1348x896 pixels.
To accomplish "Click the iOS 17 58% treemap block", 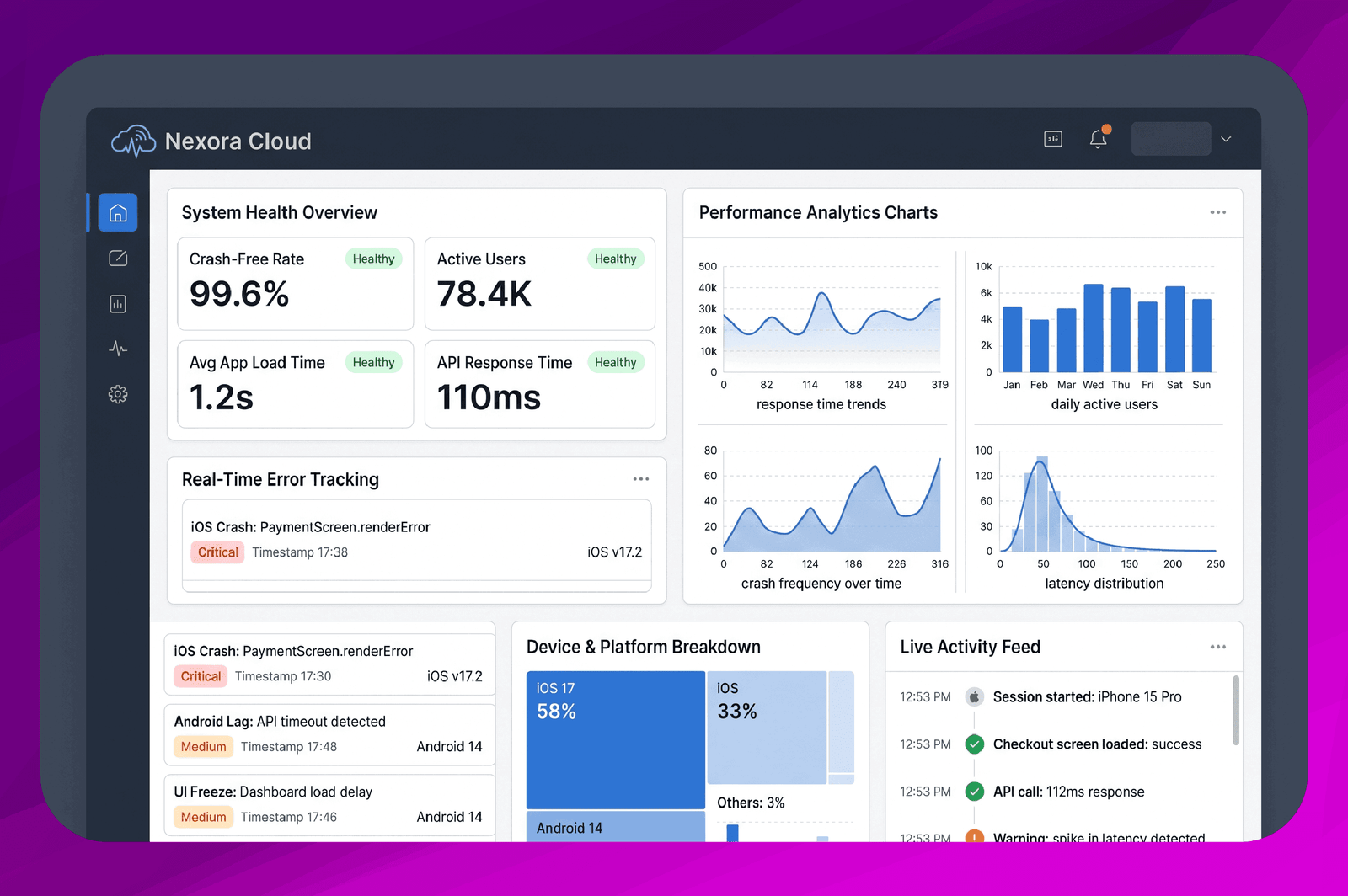I will [616, 739].
